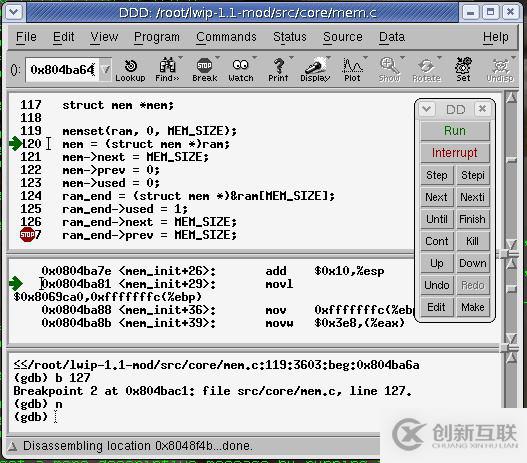The image size is (527, 463).
Task: Click the Next button
Action: (437, 197)
